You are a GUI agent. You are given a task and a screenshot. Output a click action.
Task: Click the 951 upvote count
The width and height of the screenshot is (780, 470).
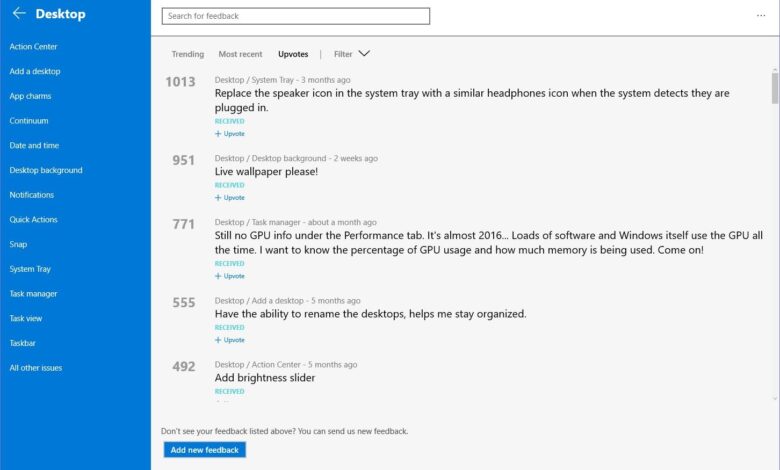point(183,160)
